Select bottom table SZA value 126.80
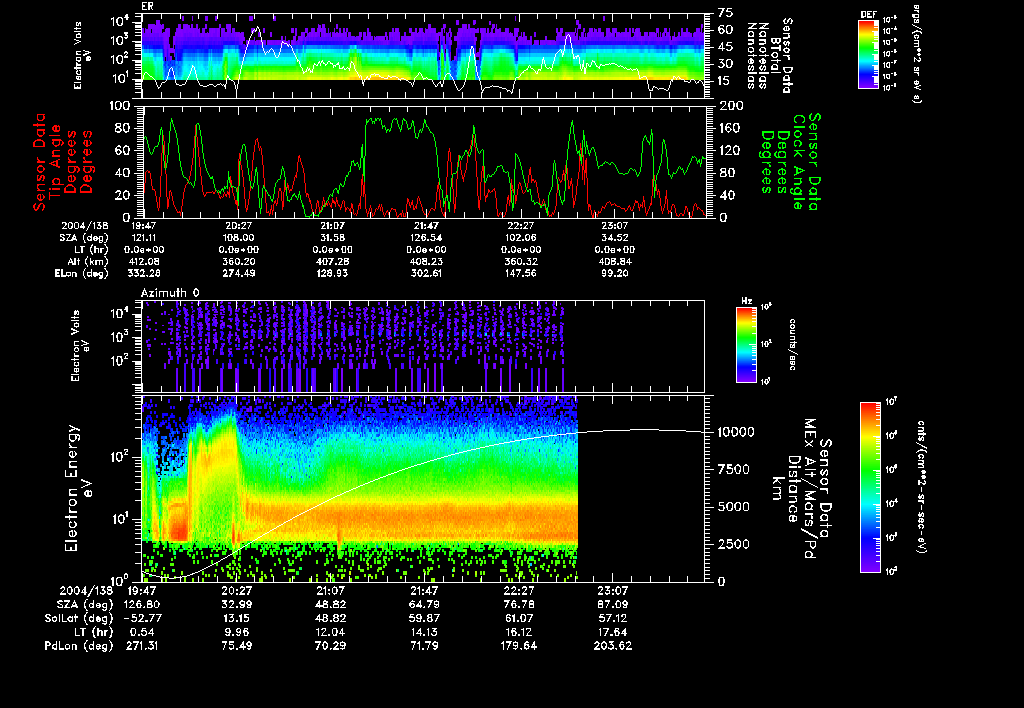The image size is (1024, 708). pyautogui.click(x=142, y=604)
